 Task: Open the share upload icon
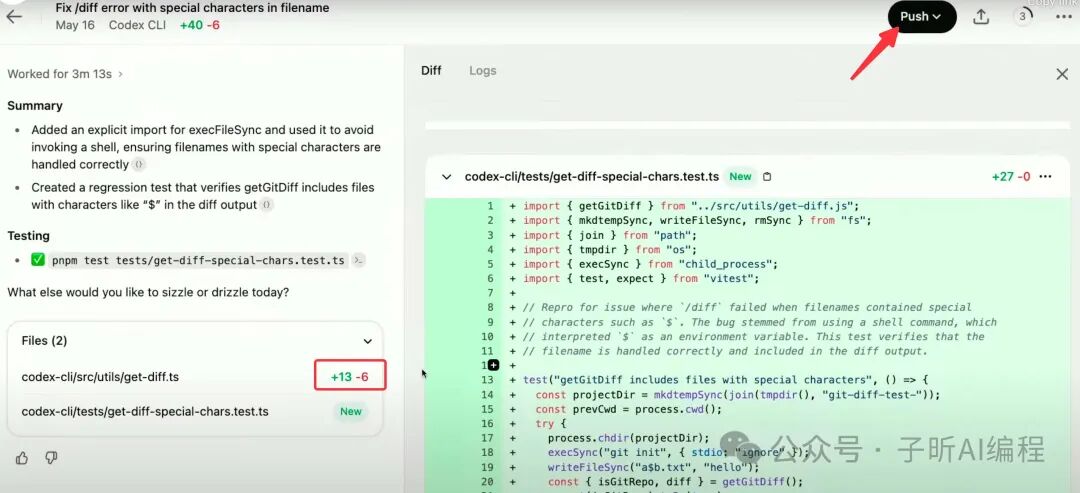tap(981, 17)
